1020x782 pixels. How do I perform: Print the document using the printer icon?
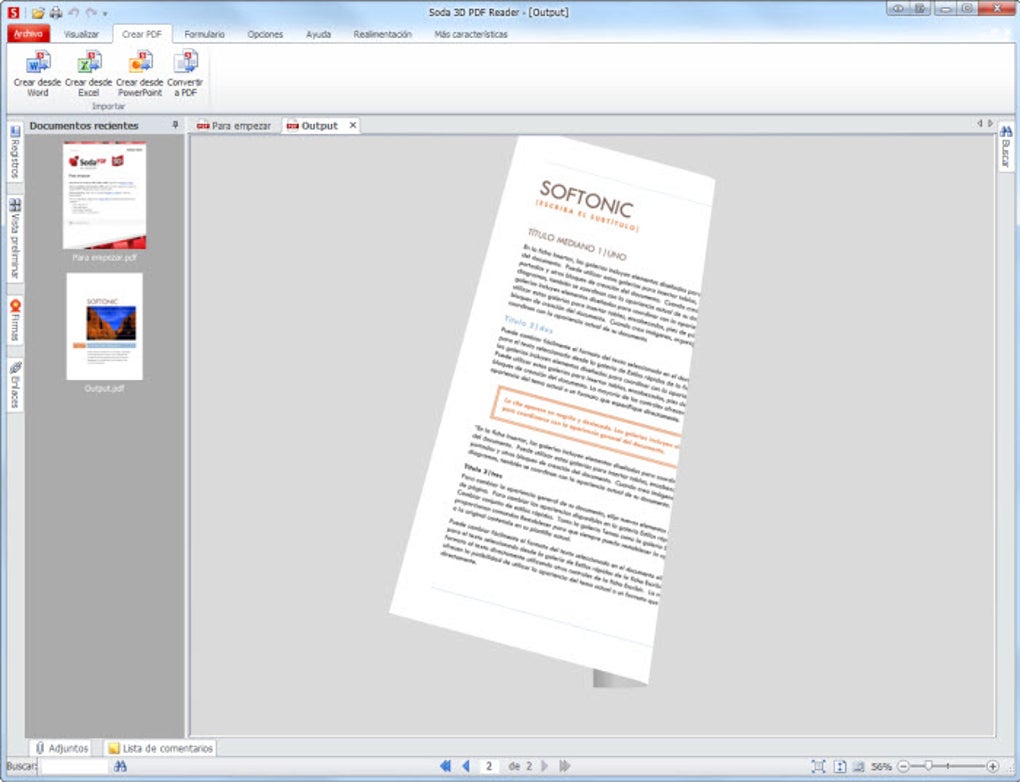(x=57, y=12)
